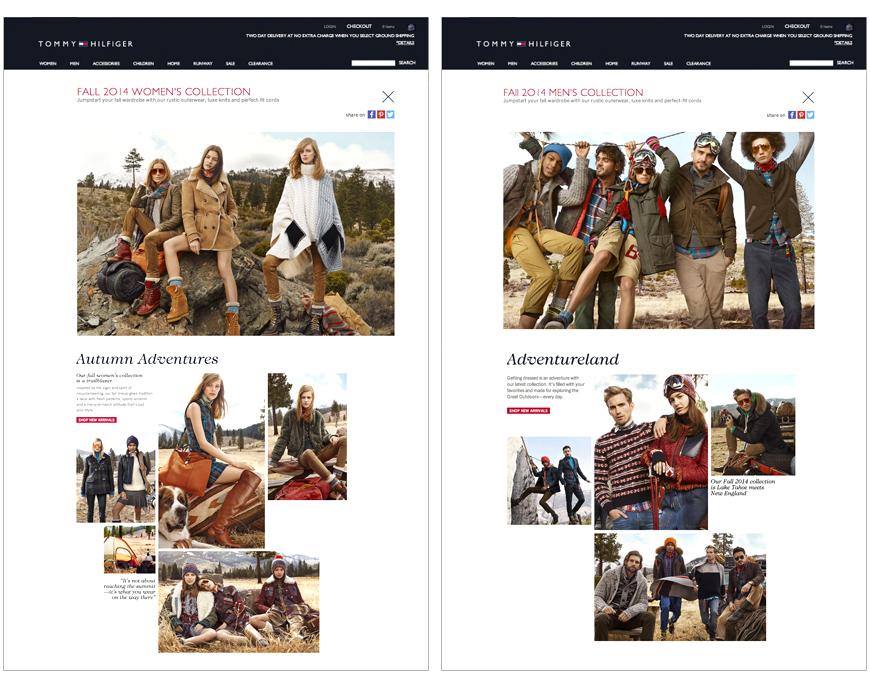Click Search button on Men's Collection page
The width and height of the screenshot is (870, 688).
[845, 63]
